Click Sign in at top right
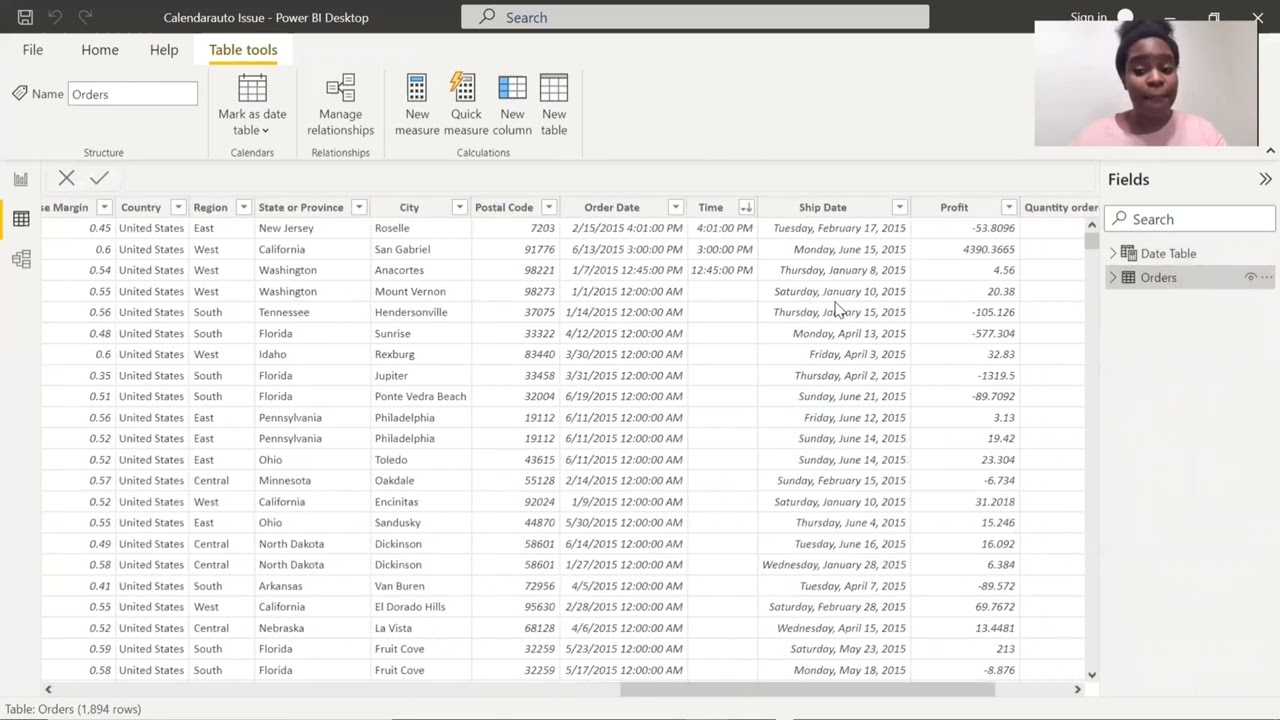Viewport: 1280px width, 720px height. [1088, 17]
